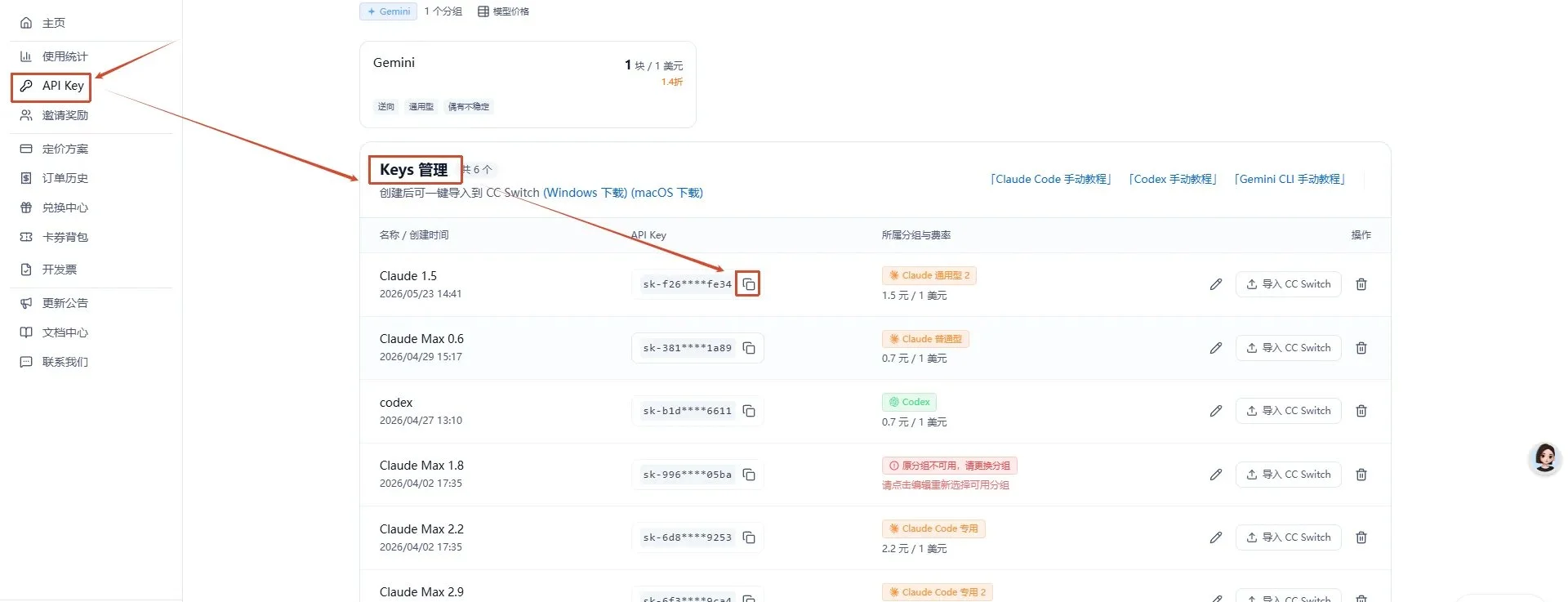The height and width of the screenshot is (602, 1568).
Task: Copy the sk-6d8****9253 API key
Action: click(748, 537)
